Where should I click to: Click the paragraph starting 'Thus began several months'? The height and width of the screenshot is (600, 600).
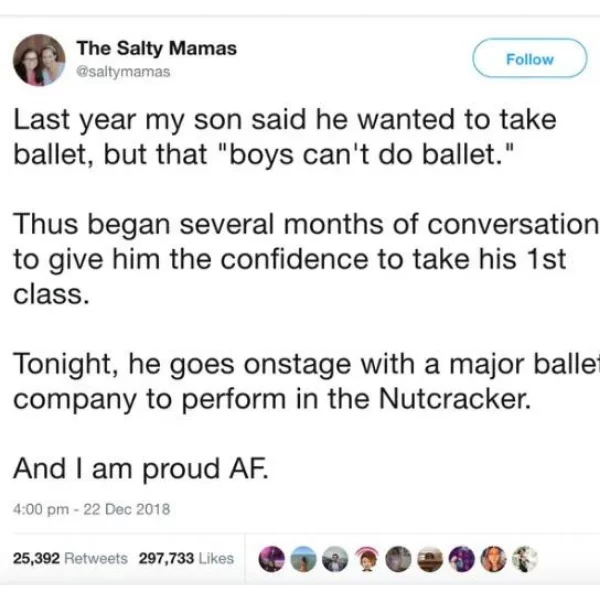click(306, 259)
